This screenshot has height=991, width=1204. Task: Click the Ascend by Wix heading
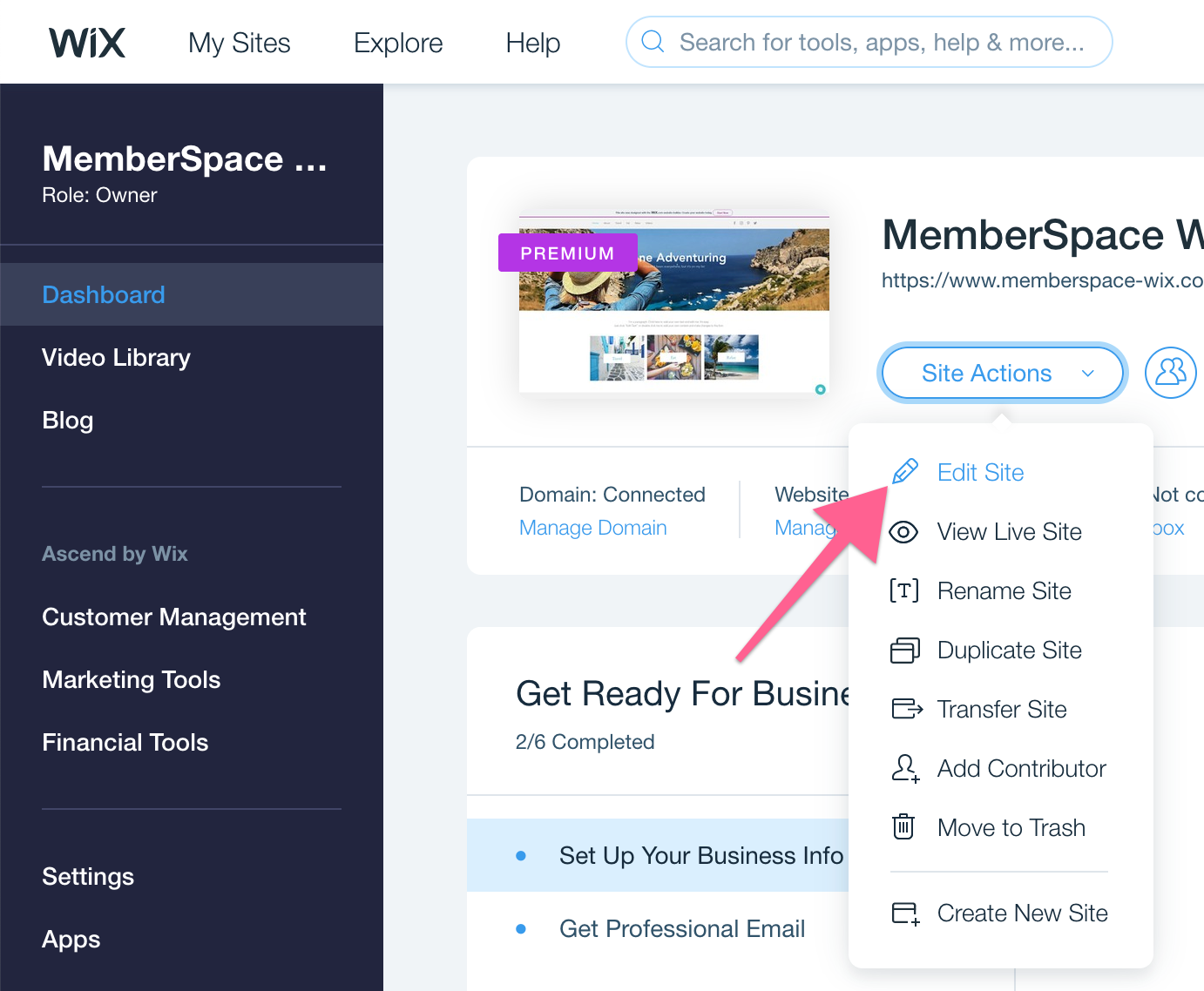(x=115, y=554)
